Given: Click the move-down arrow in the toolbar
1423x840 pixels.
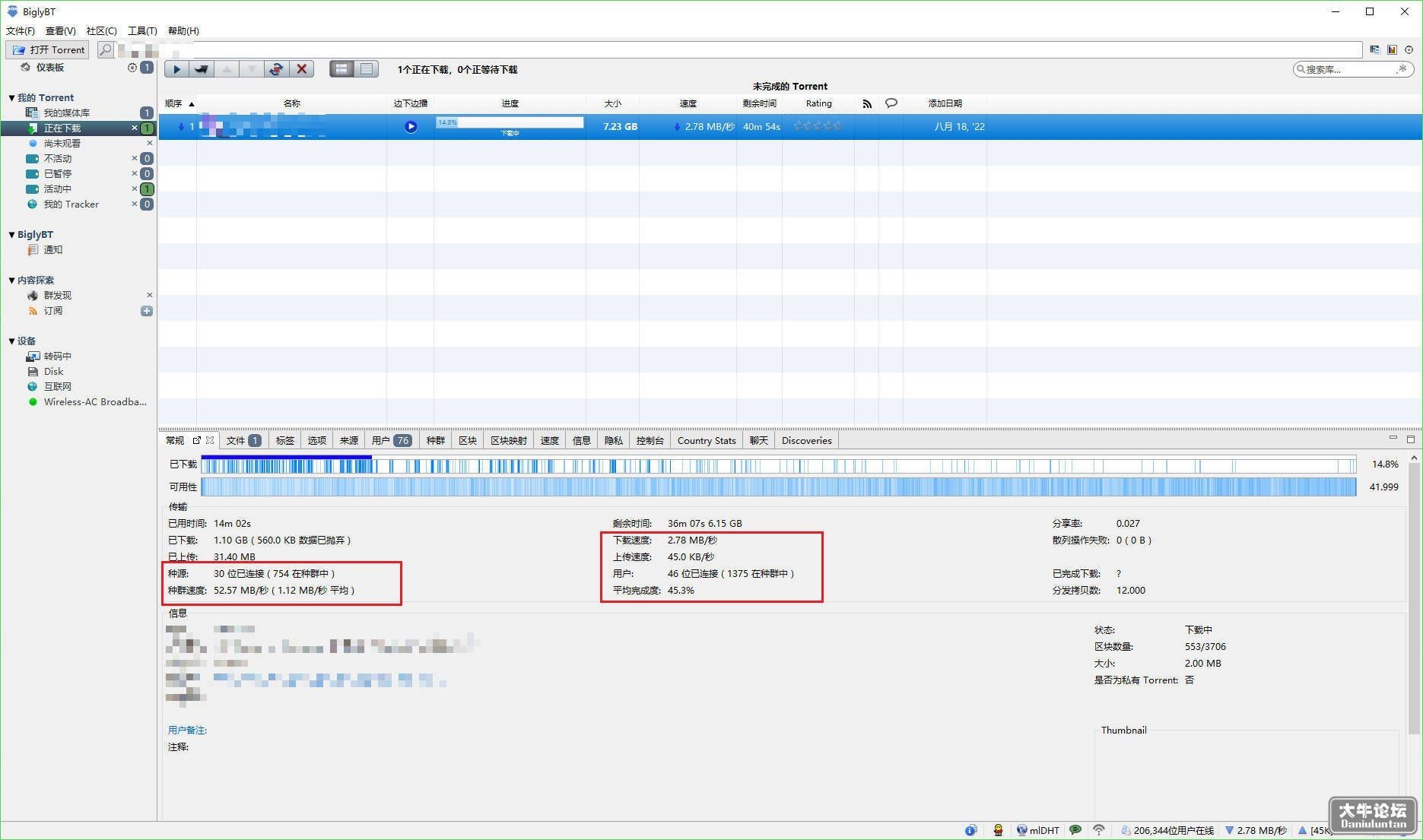Looking at the screenshot, I should click(x=252, y=69).
